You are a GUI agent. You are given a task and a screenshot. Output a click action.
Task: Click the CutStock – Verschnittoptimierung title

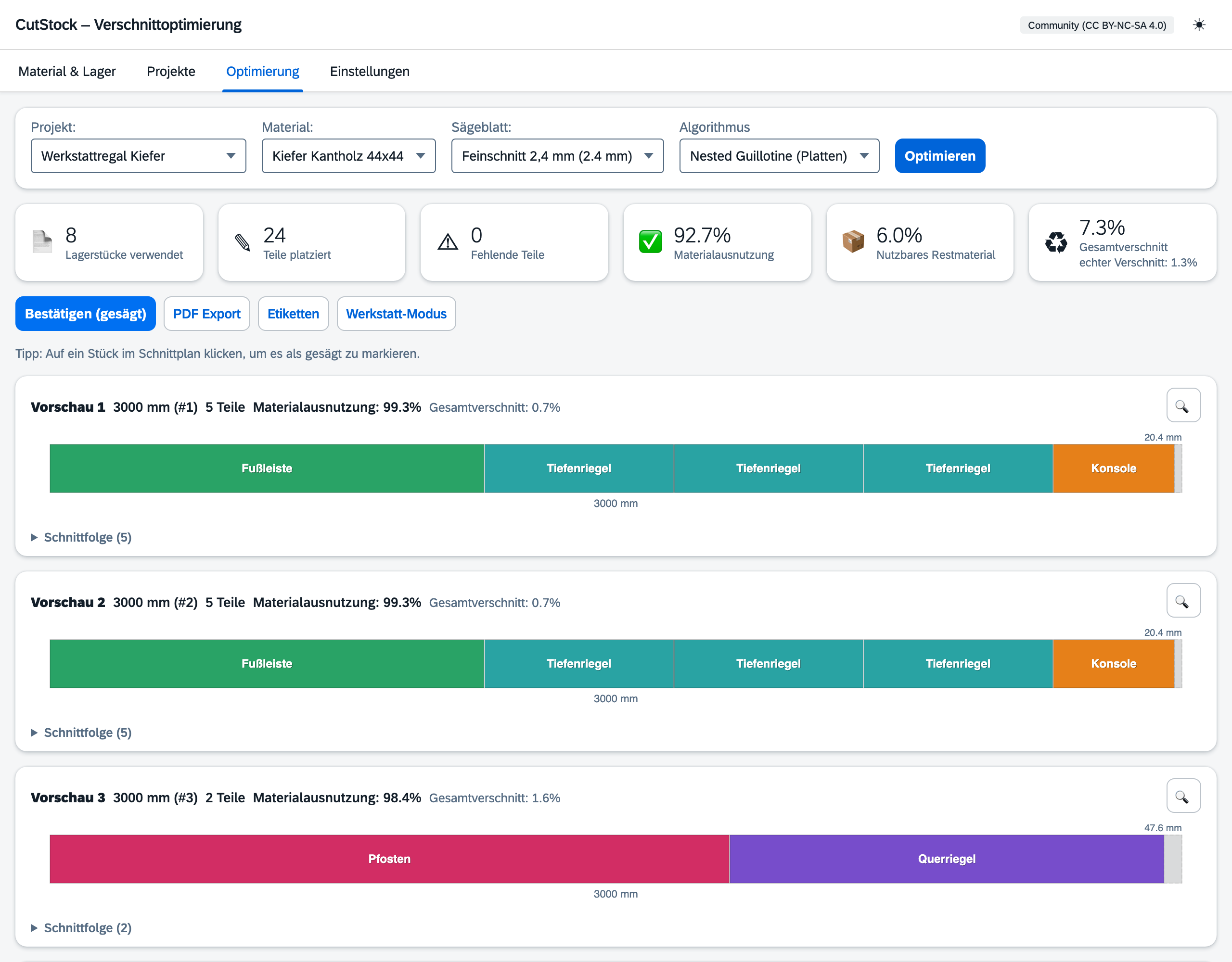tap(128, 25)
